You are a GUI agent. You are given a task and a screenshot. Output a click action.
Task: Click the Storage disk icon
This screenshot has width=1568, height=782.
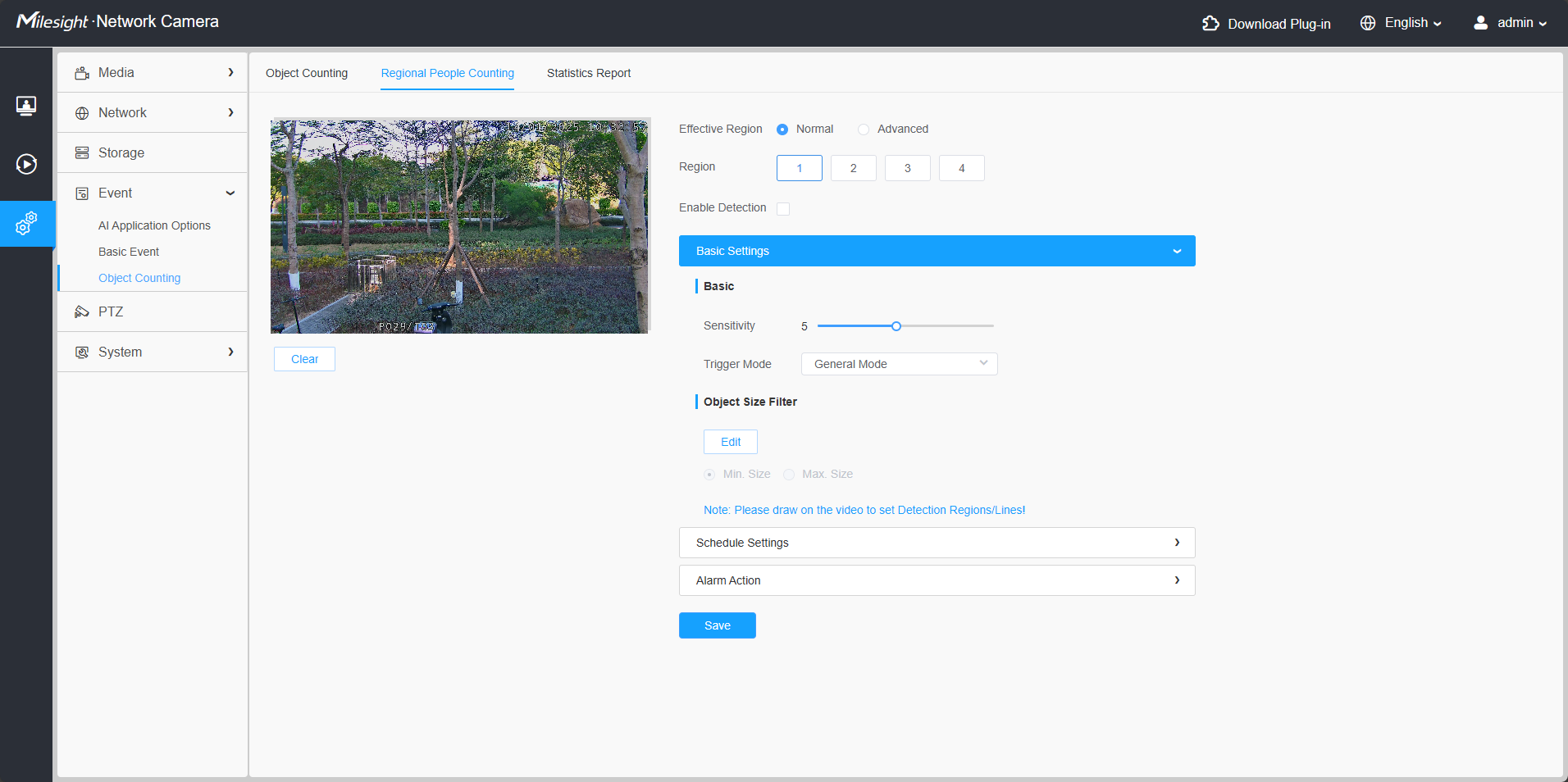82,153
